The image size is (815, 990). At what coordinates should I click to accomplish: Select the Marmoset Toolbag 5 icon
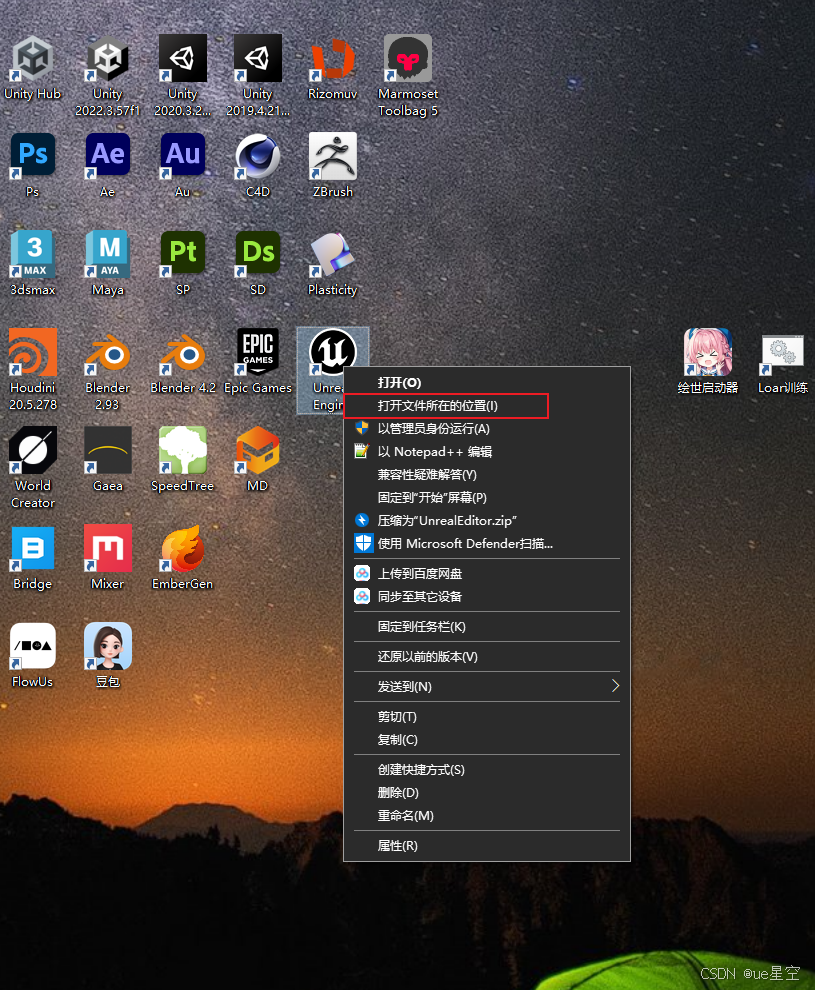[x=408, y=76]
